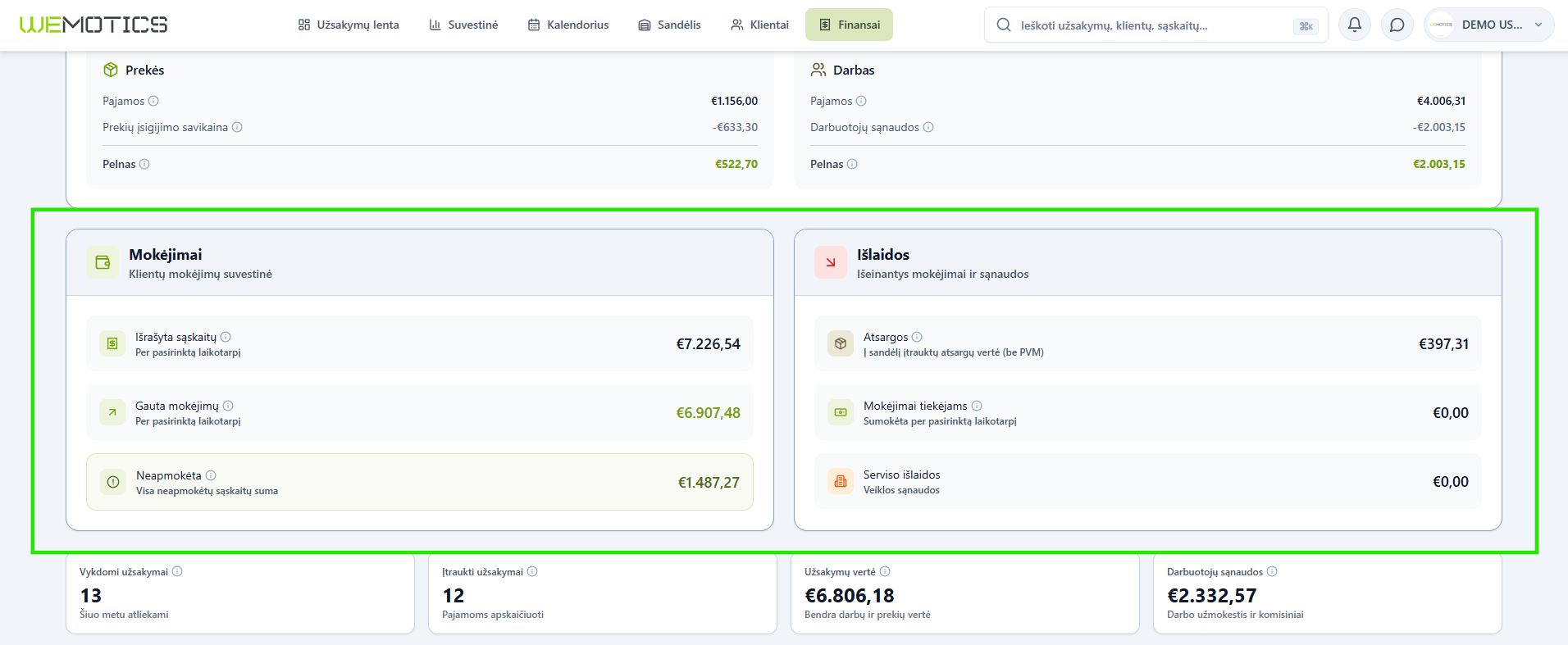The height and width of the screenshot is (645, 1568).
Task: Click the WEMOTICS logo
Action: coord(93,25)
